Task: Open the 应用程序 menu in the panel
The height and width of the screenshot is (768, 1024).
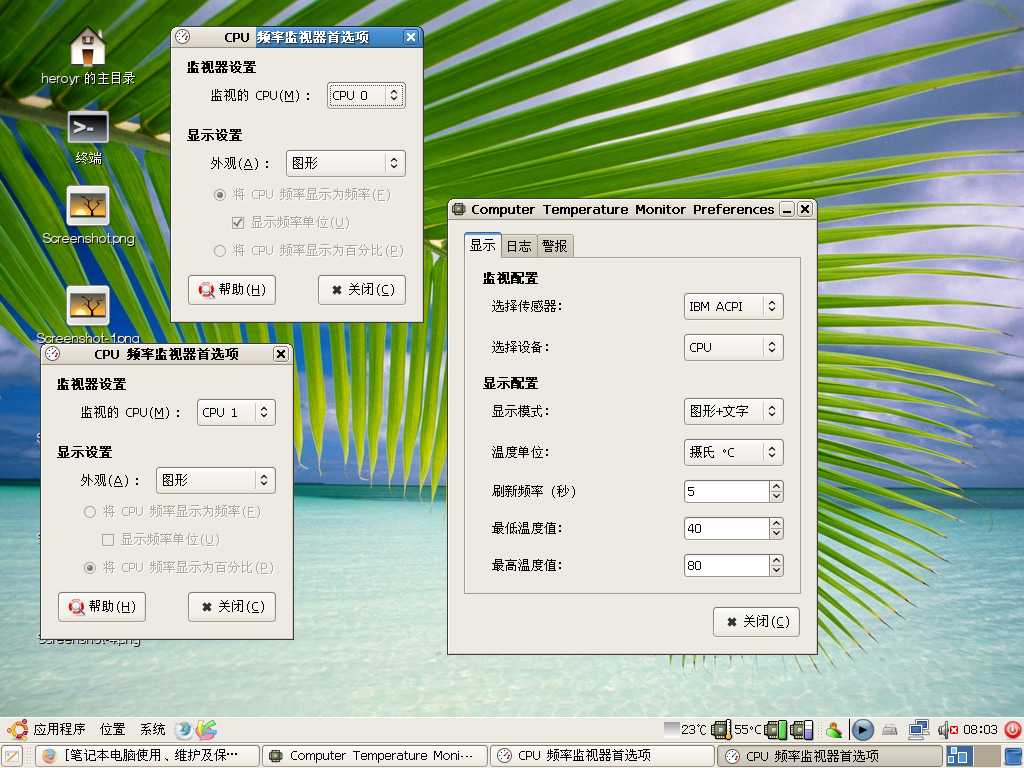Action: 59,730
